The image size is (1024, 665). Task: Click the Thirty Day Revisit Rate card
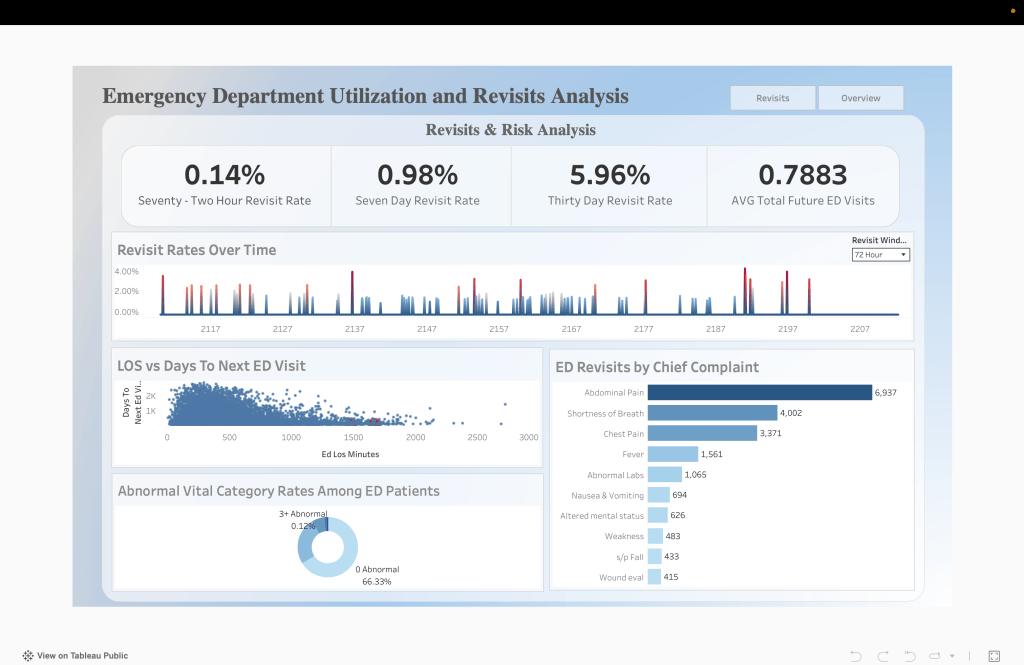pyautogui.click(x=609, y=185)
